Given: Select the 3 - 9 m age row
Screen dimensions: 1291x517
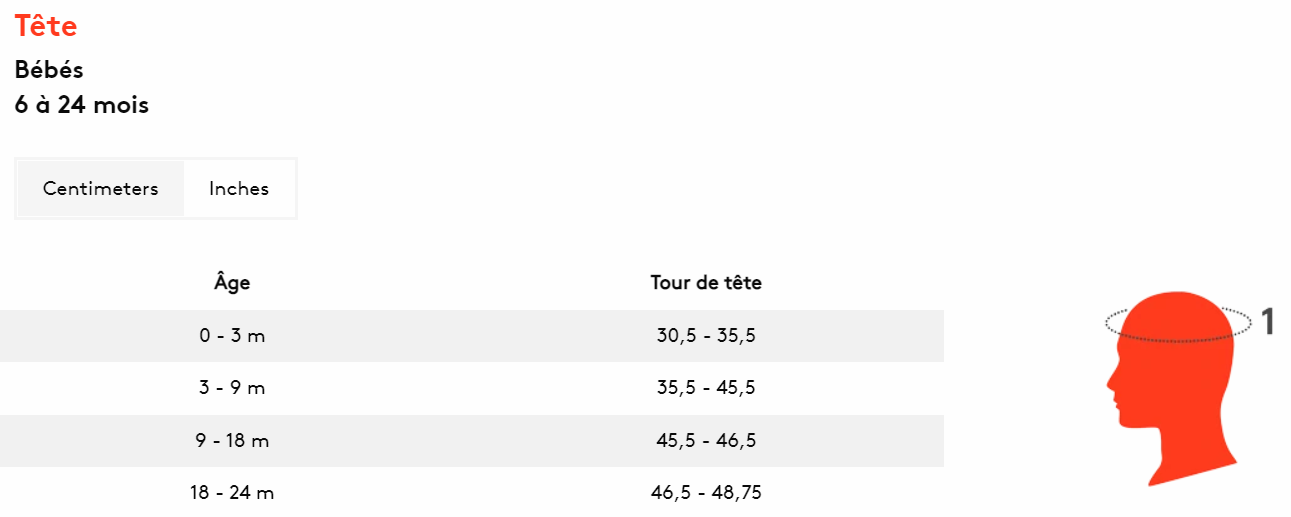Looking at the screenshot, I should pyautogui.click(x=472, y=388).
